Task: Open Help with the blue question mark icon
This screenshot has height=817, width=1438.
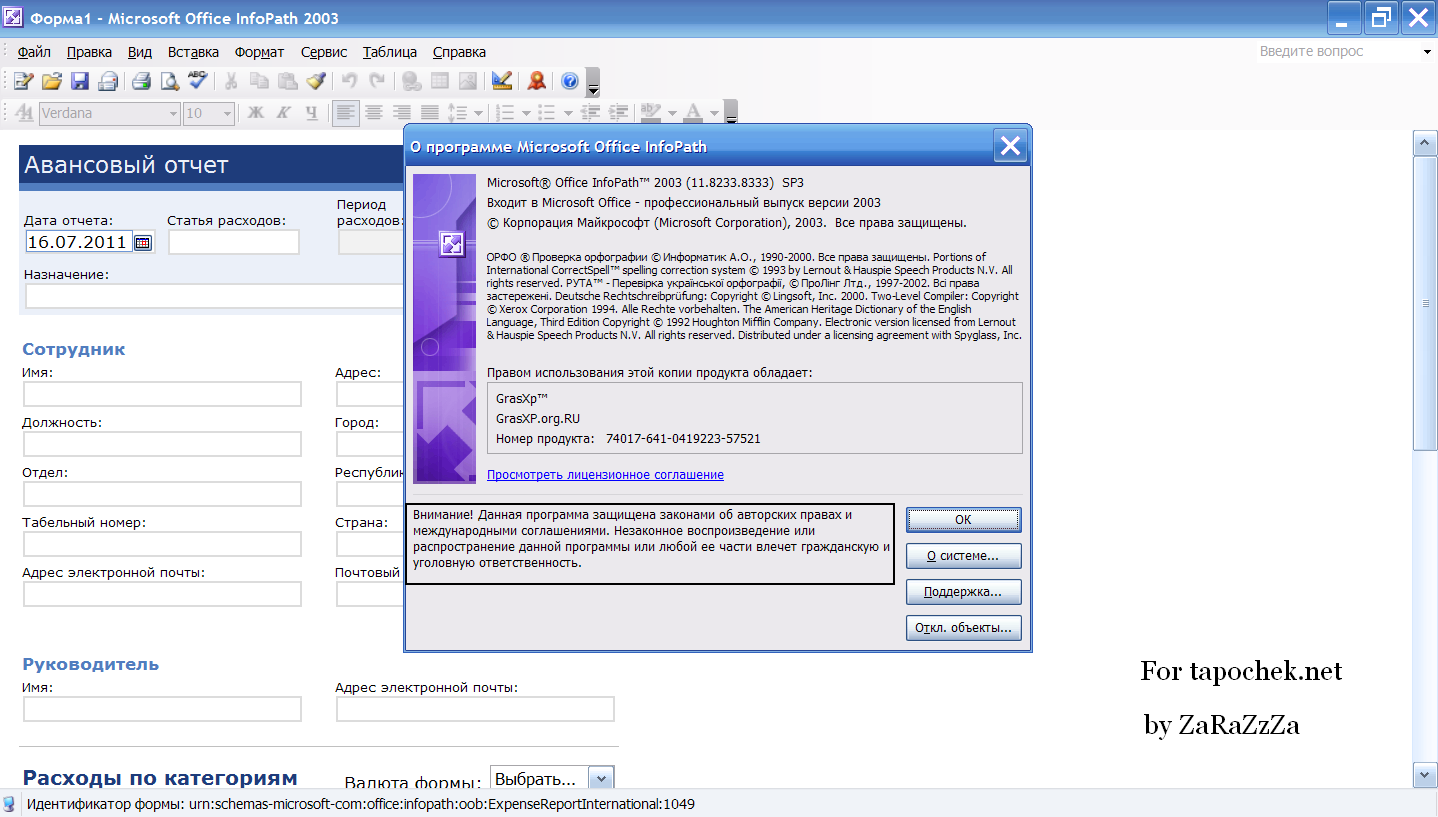Action: [x=570, y=82]
